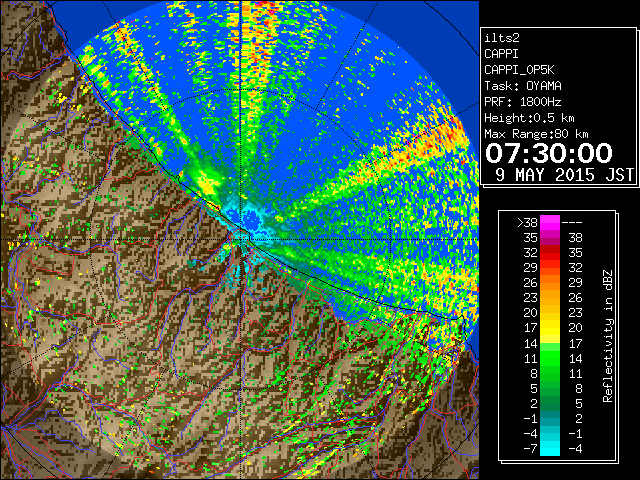The width and height of the screenshot is (640, 480).
Task: Click the CAPPI text line above CAPPI_0P5K
Action: click(x=502, y=54)
